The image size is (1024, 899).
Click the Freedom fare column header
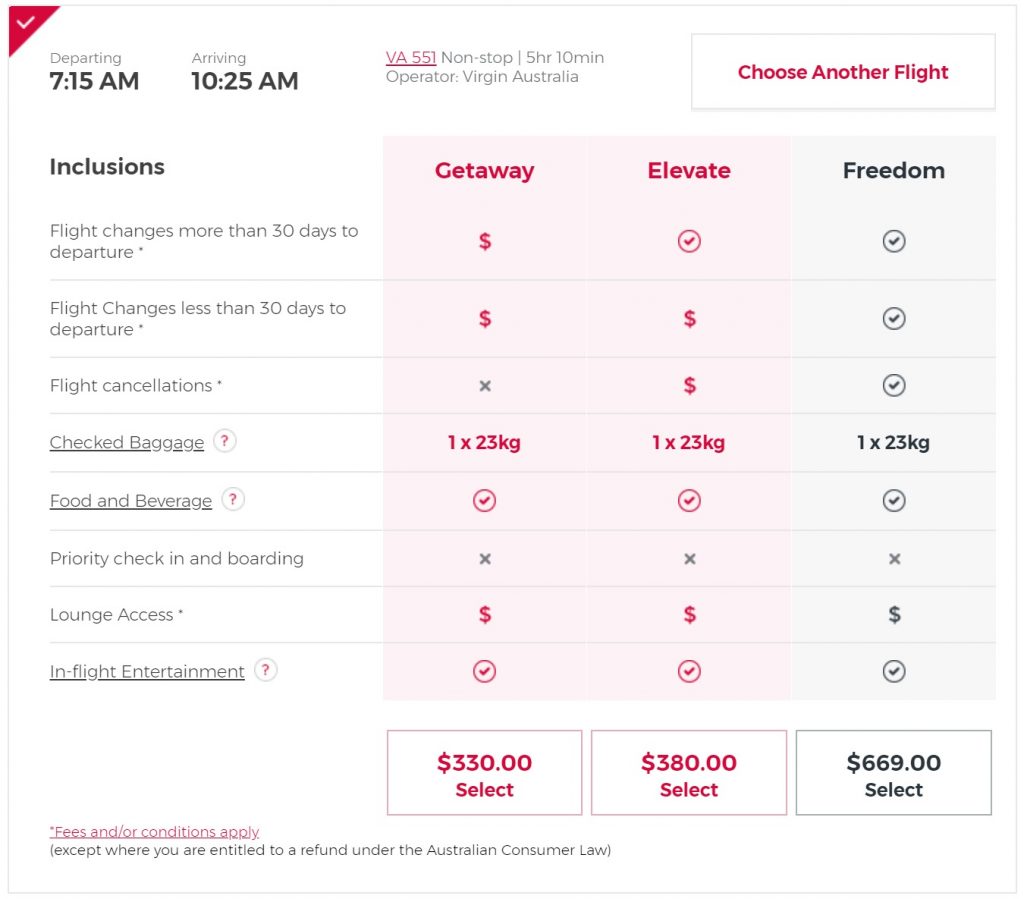coord(893,170)
